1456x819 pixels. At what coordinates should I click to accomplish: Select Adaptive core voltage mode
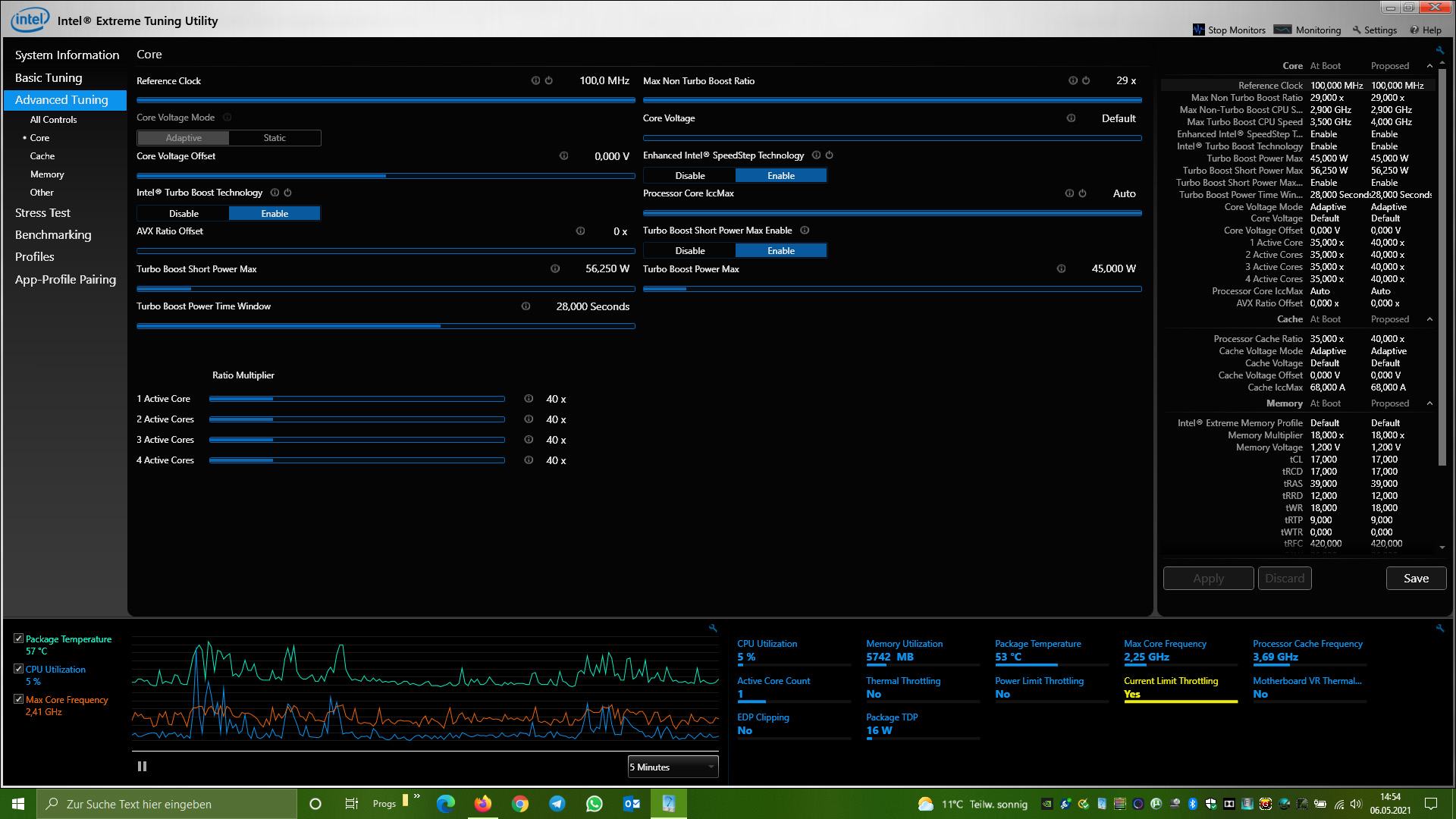click(x=184, y=138)
